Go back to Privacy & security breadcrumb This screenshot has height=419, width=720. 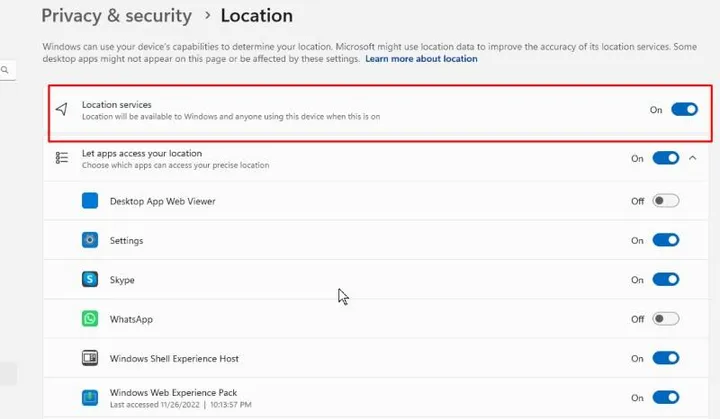coord(117,16)
